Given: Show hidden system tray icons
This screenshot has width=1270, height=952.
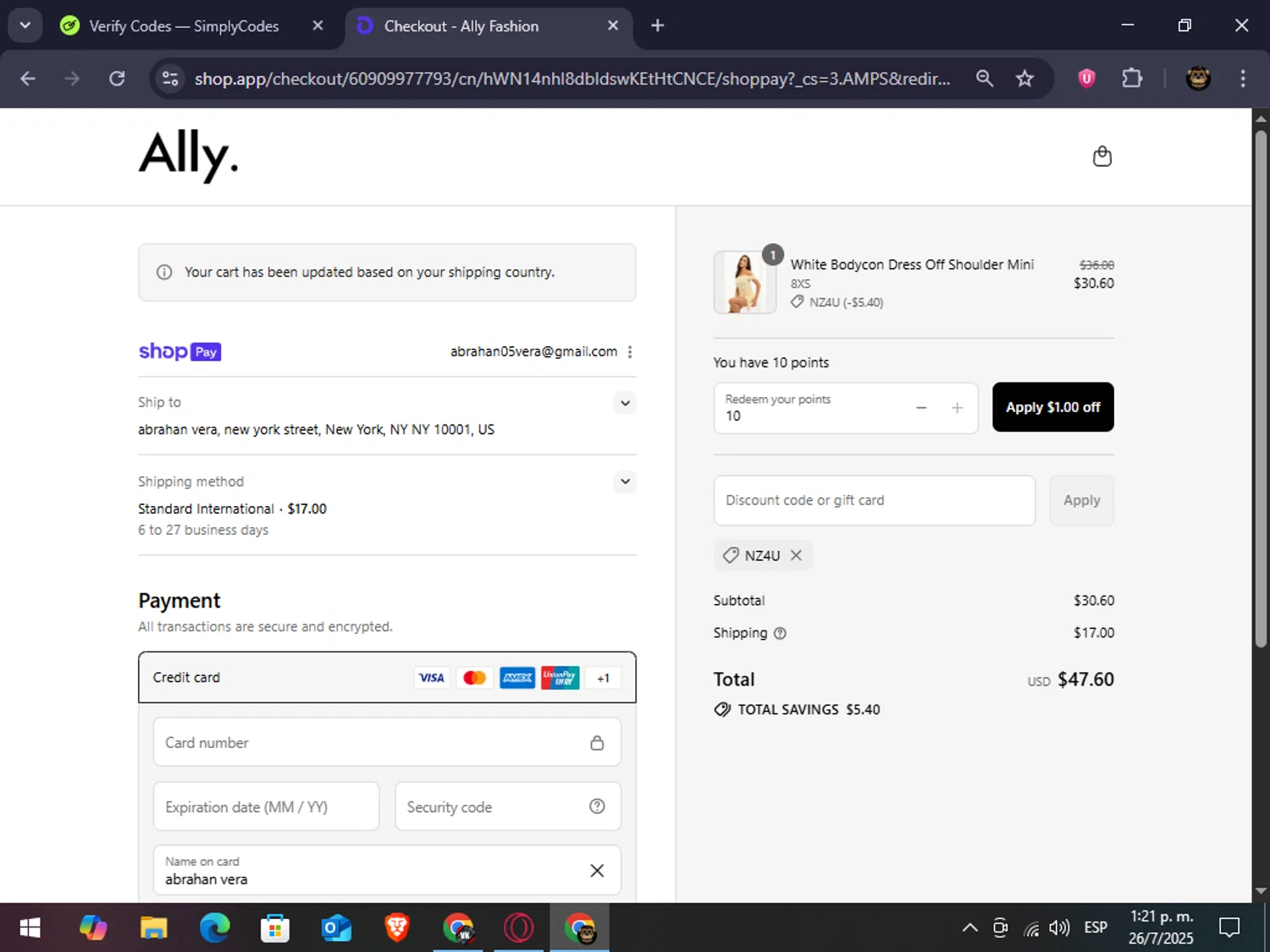Looking at the screenshot, I should 970,928.
